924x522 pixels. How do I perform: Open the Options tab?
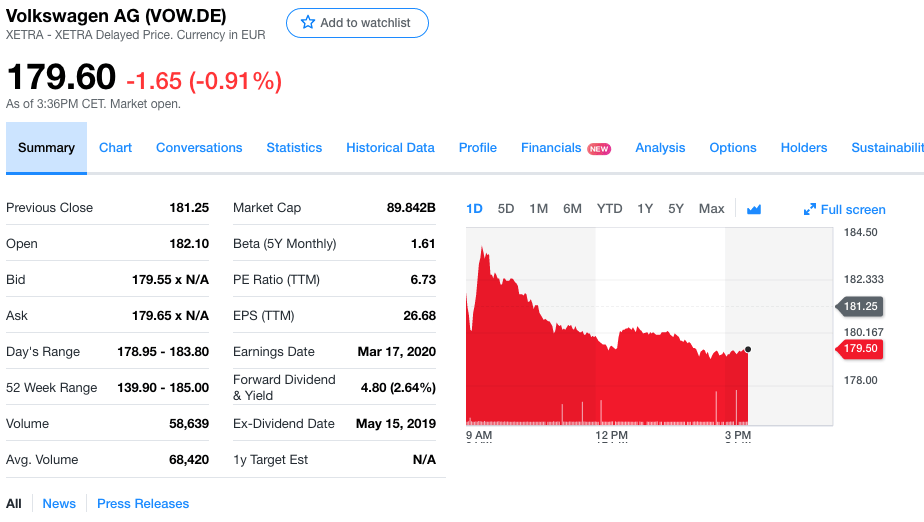732,147
